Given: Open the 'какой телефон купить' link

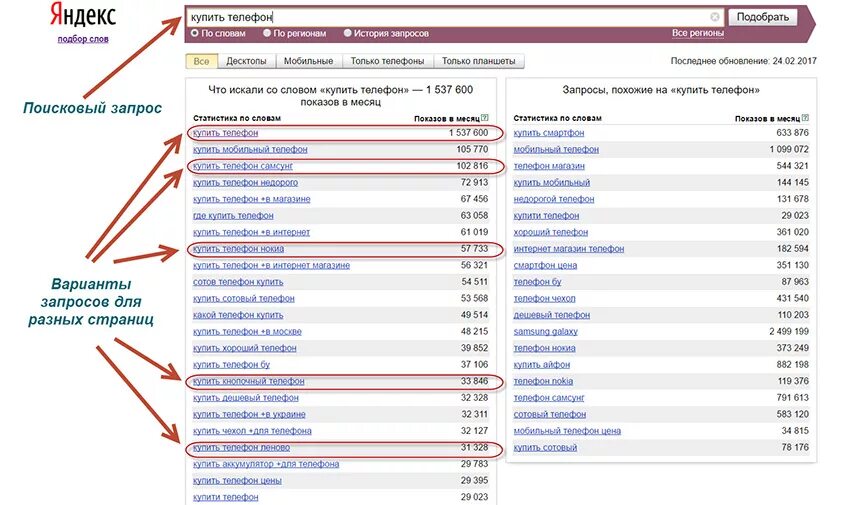Looking at the screenshot, I should [238, 315].
